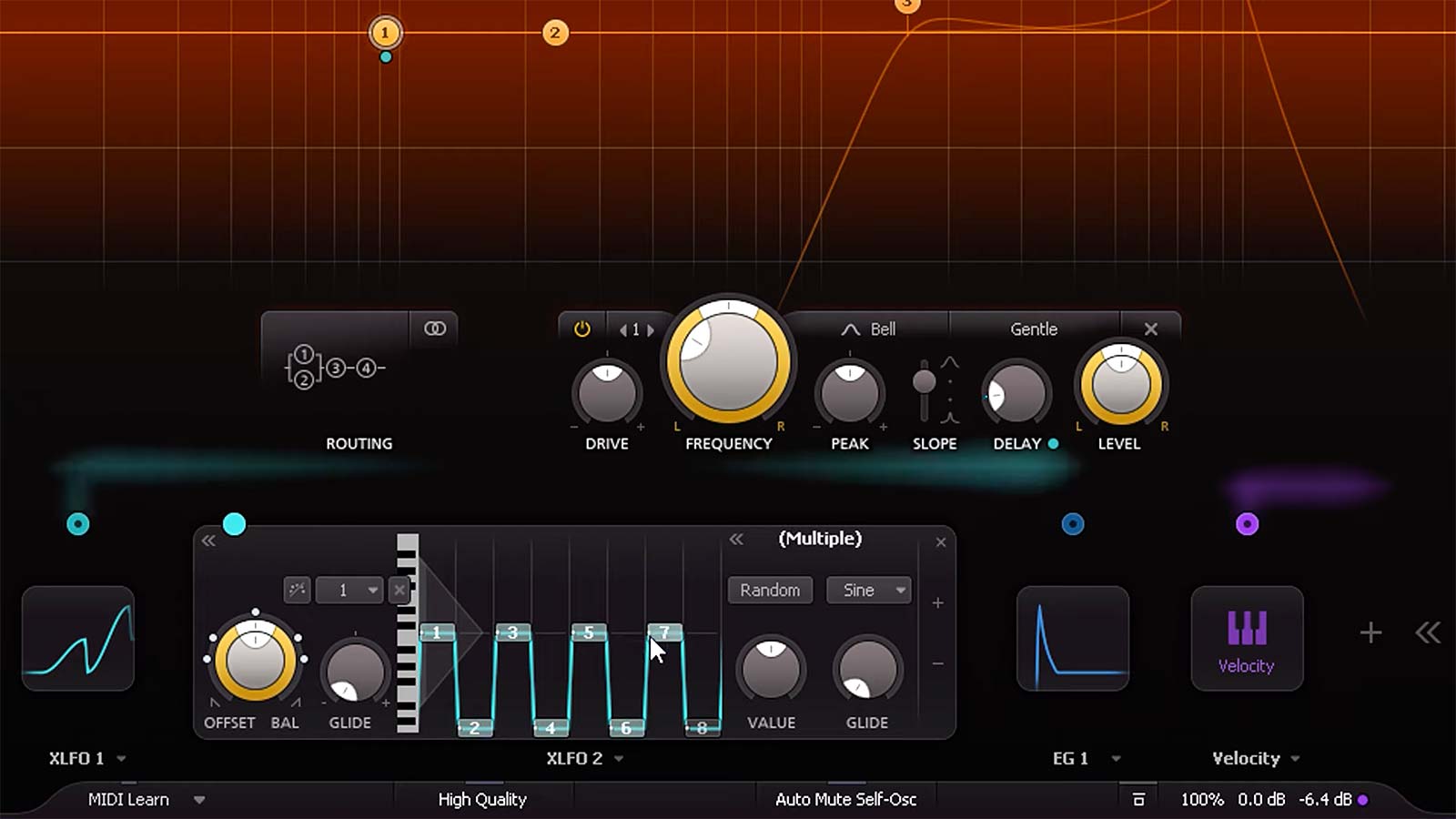Select the XLFO 1 waveform thumbnail

(x=78, y=638)
